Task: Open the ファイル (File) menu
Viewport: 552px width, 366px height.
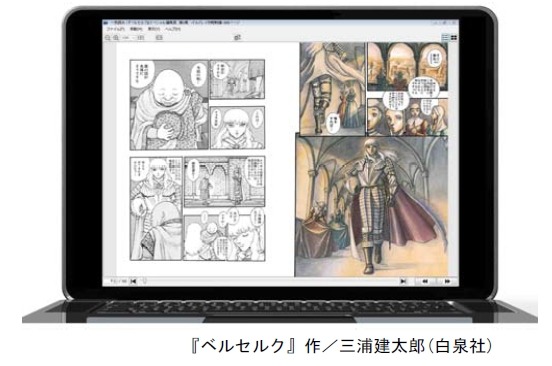Action: (x=115, y=30)
